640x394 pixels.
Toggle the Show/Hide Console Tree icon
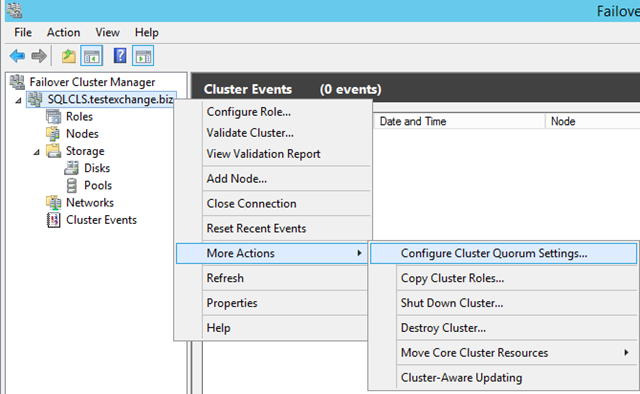pyautogui.click(x=91, y=56)
